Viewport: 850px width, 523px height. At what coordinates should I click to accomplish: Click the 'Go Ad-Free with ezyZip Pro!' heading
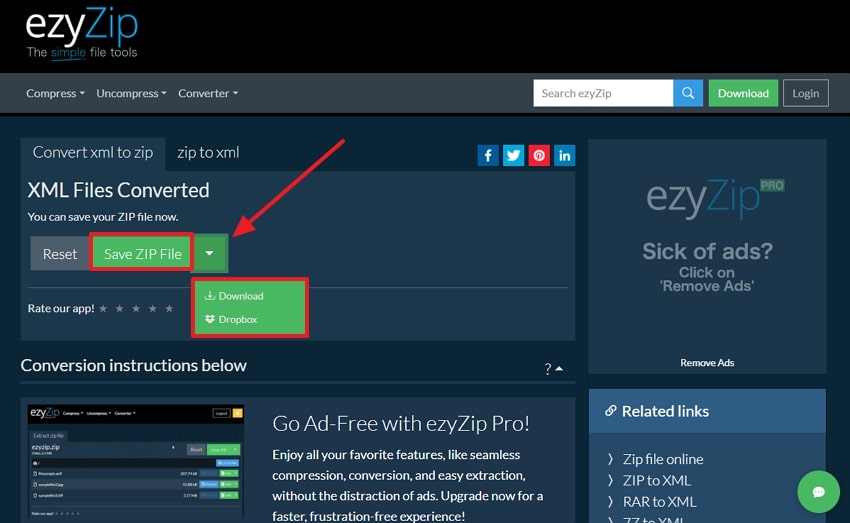point(401,423)
